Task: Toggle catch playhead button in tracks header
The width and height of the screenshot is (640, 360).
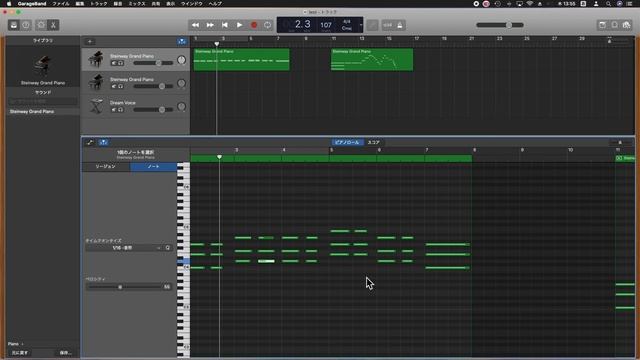Action: point(182,42)
